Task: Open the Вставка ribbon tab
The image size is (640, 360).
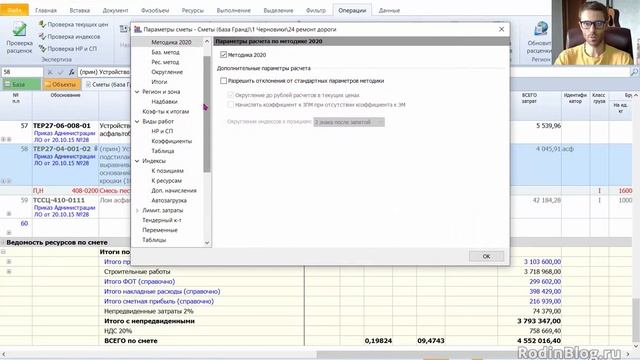Action: point(80,10)
